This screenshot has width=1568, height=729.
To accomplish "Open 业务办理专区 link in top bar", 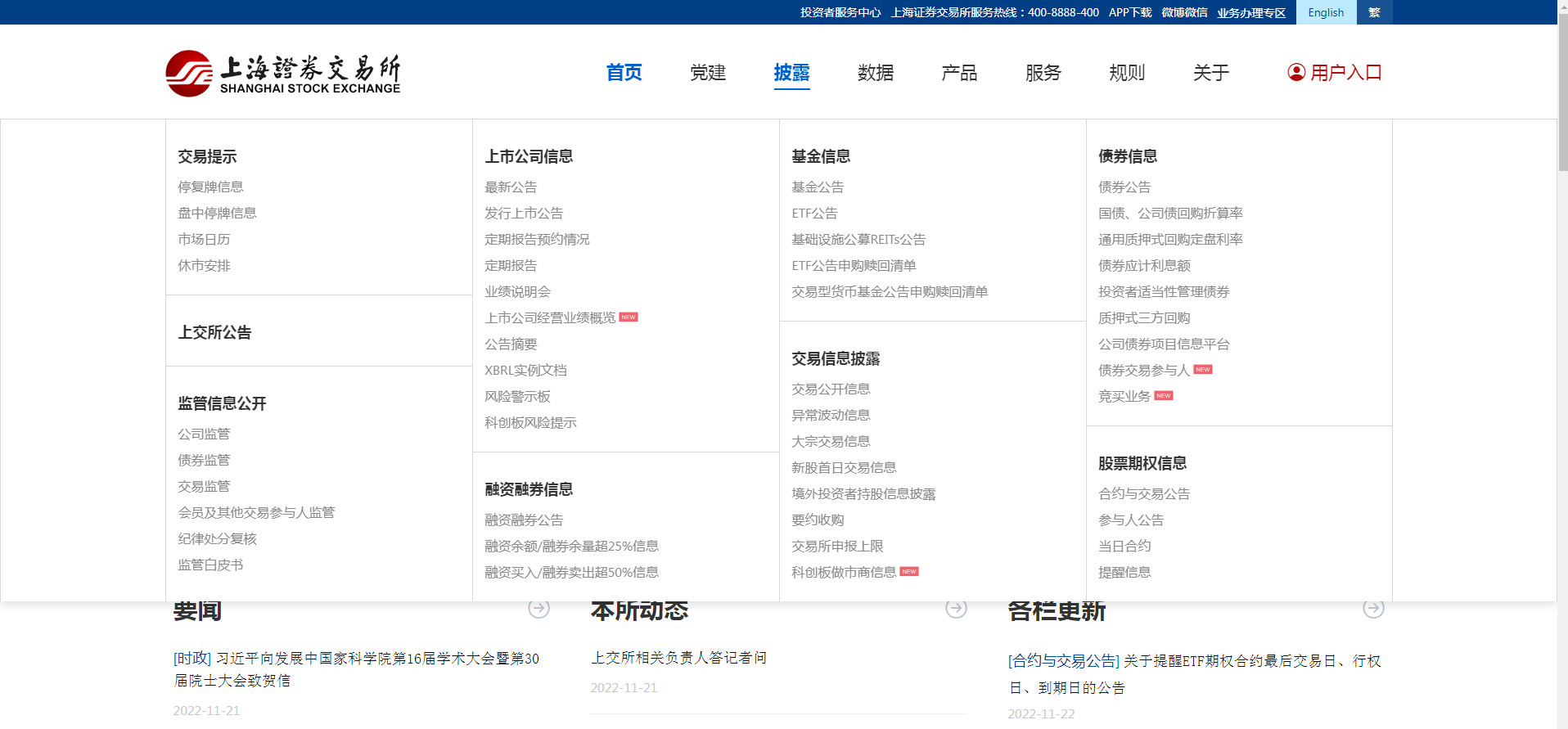I will point(1251,12).
